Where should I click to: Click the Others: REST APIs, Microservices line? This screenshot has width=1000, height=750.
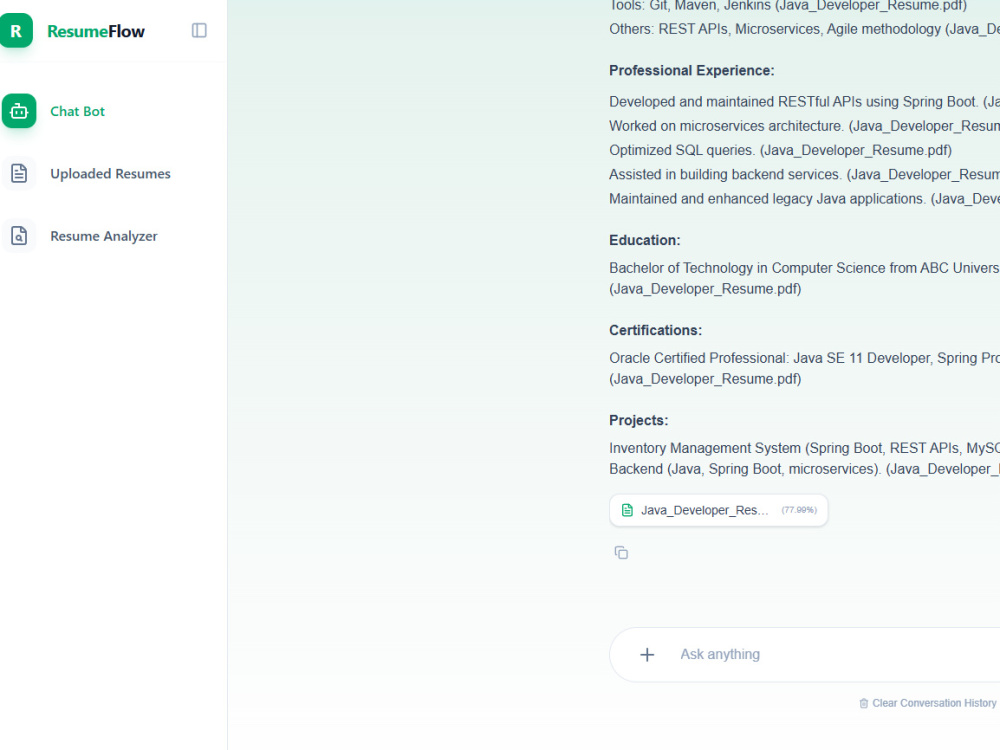point(804,29)
